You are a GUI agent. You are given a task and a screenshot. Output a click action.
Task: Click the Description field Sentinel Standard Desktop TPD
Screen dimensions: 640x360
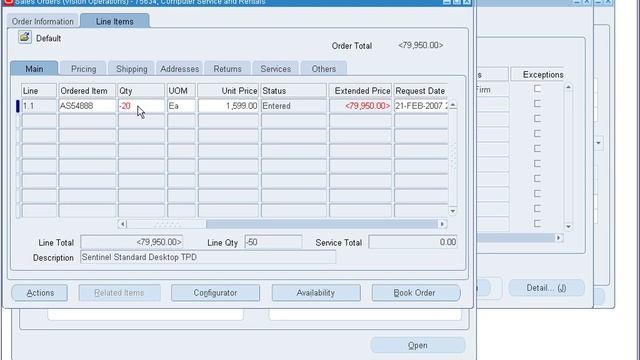(208, 257)
